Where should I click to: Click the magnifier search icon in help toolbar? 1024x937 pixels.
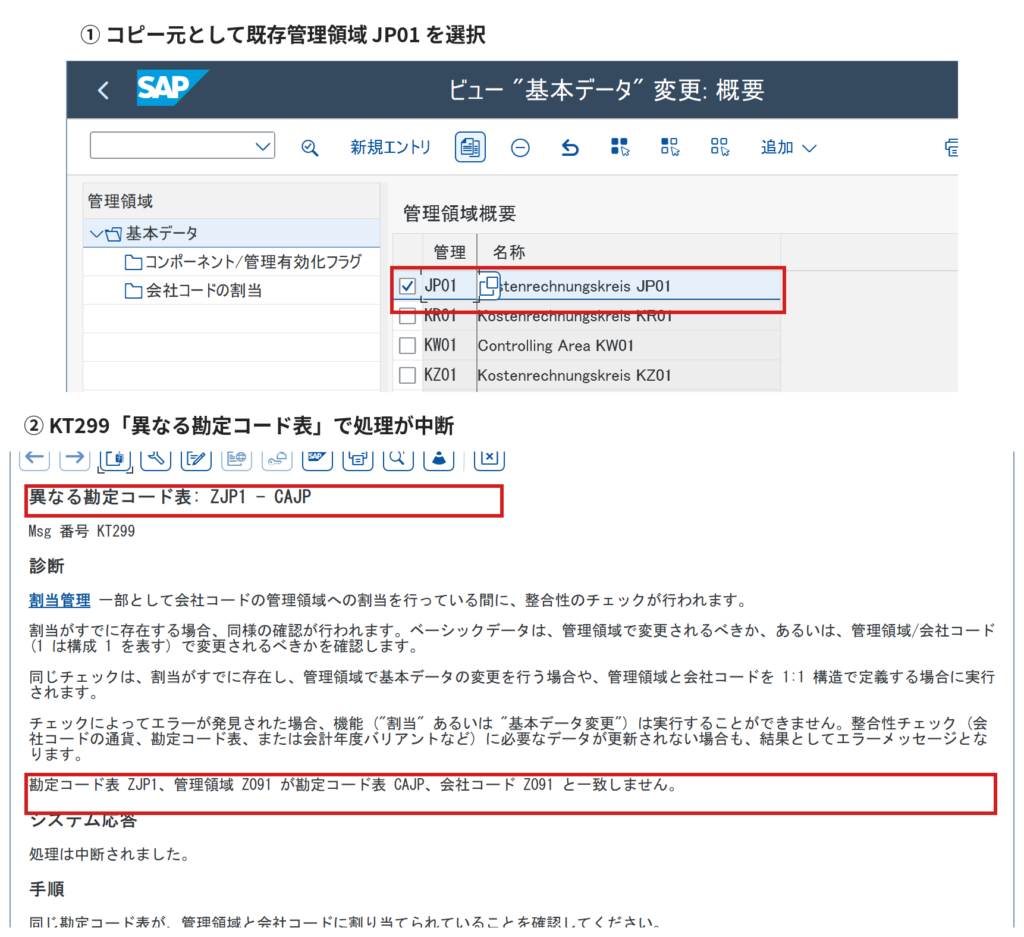pos(398,458)
